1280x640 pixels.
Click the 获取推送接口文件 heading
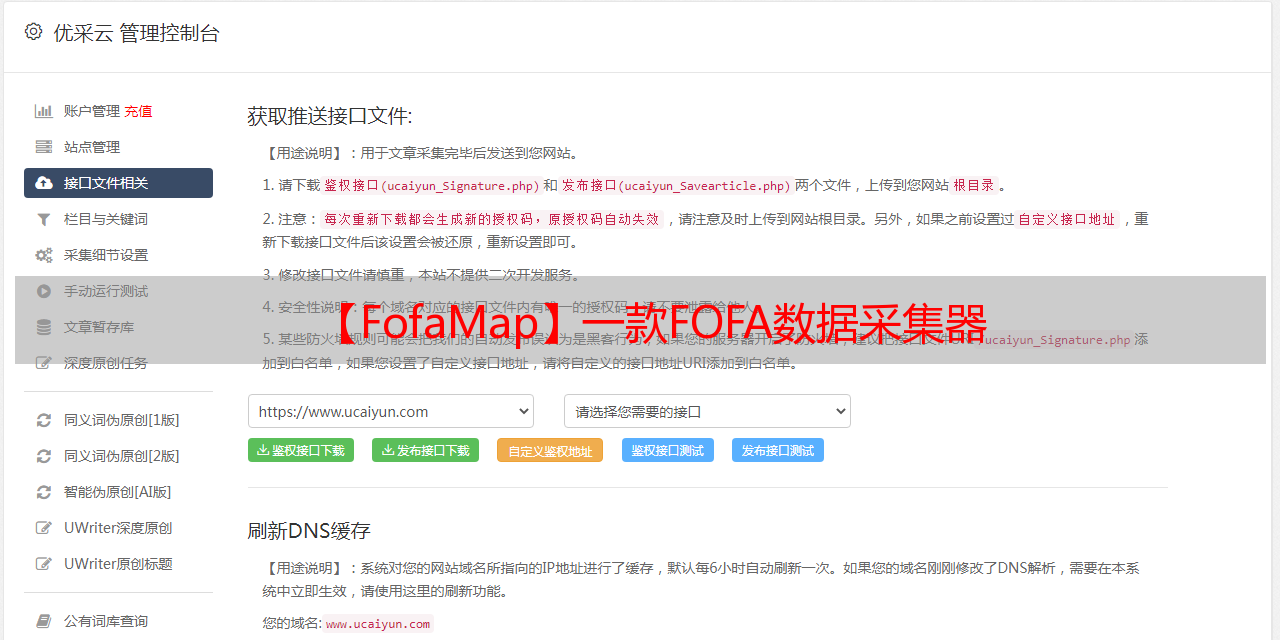tap(330, 116)
